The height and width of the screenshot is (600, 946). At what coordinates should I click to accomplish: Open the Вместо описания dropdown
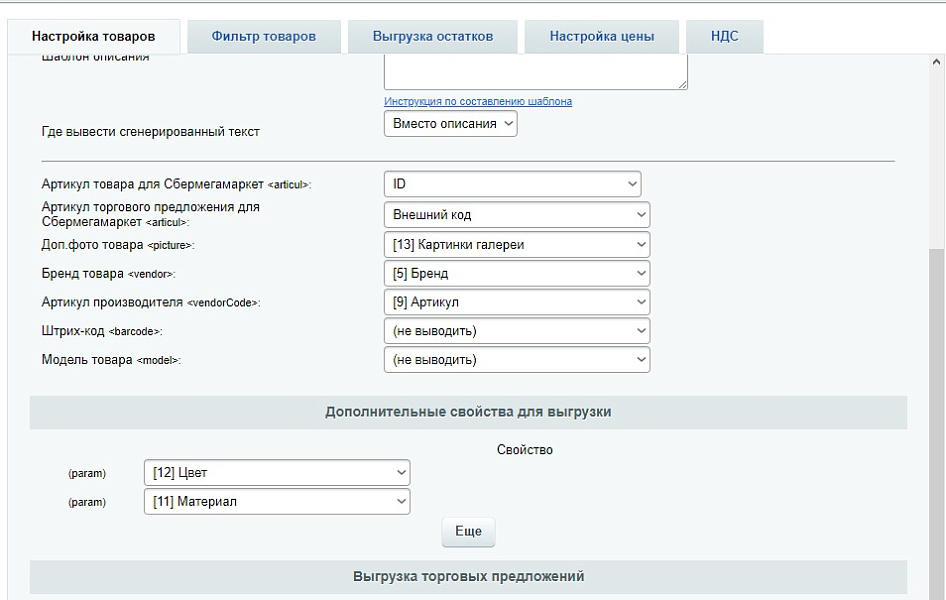point(450,124)
